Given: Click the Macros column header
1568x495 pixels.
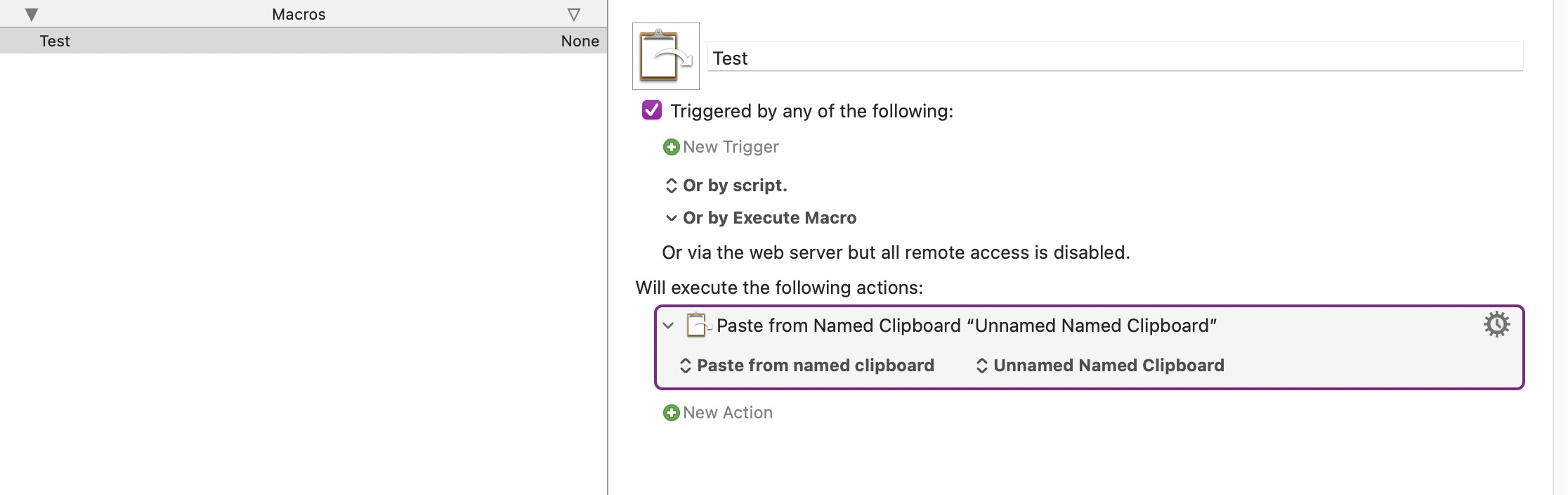Looking at the screenshot, I should (299, 14).
